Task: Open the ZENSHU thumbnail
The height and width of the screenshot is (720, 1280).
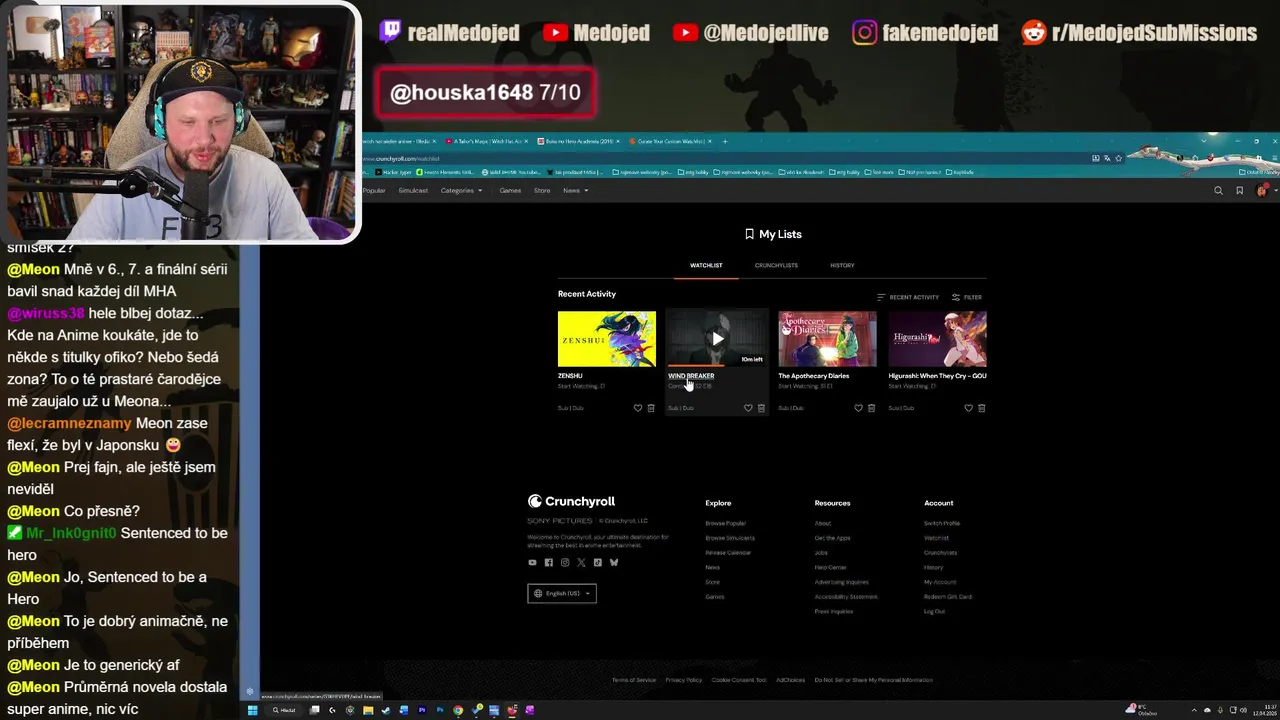Action: [x=607, y=339]
